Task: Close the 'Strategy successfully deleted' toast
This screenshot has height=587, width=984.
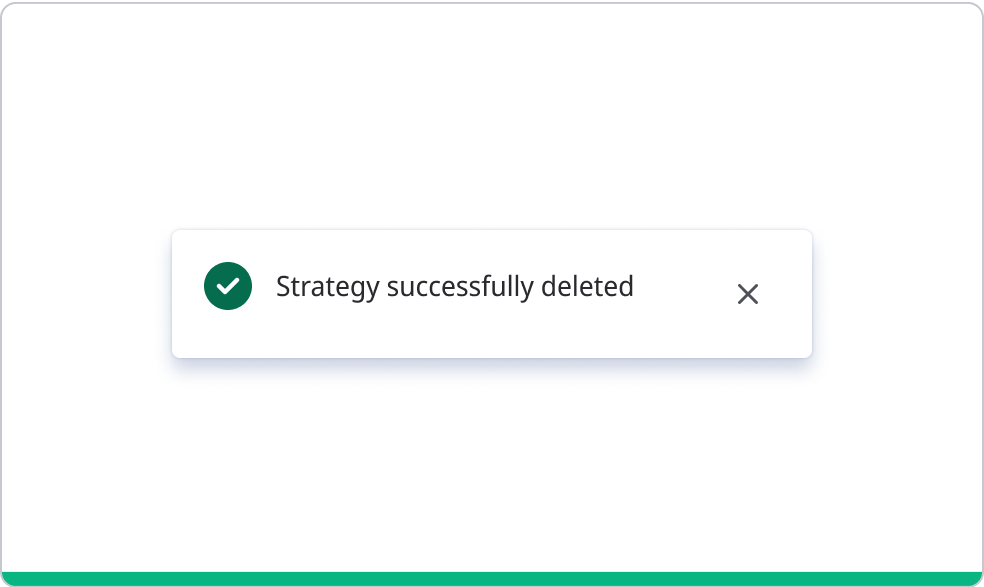Action: 748,294
